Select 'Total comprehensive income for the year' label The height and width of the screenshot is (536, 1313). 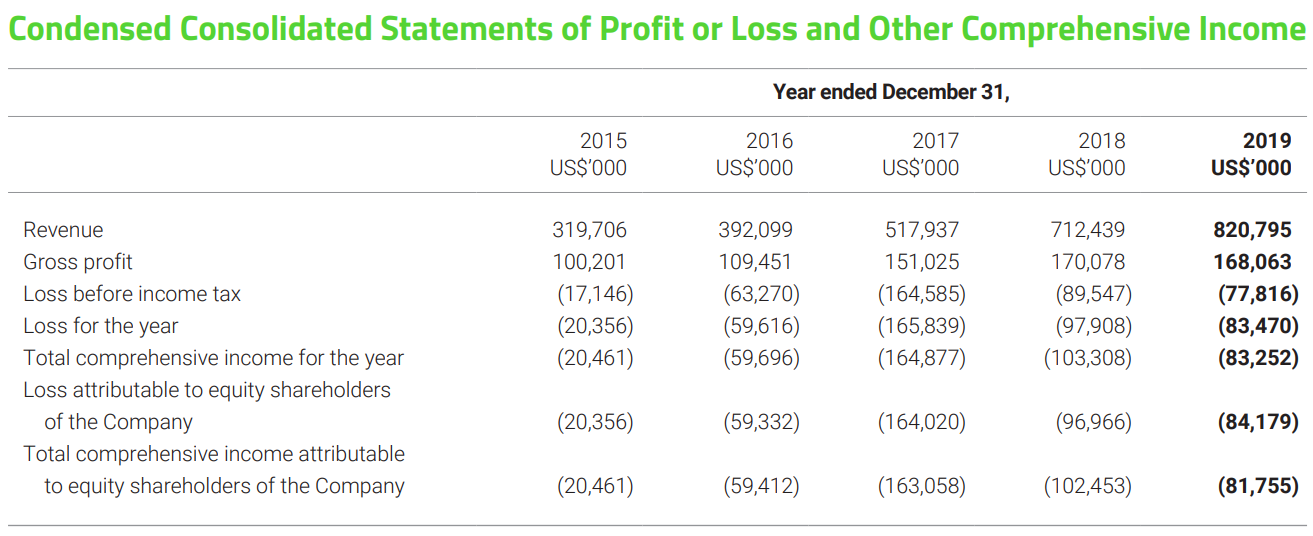(x=213, y=358)
